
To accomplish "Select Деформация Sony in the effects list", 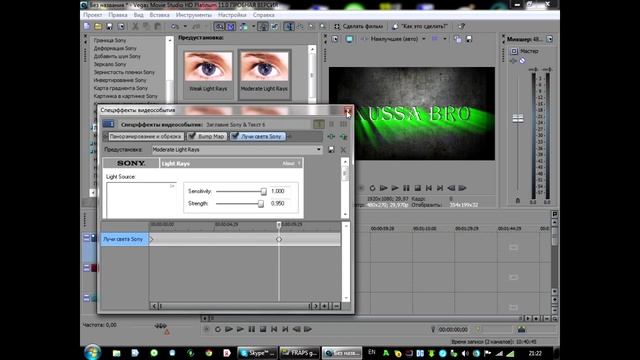I will coord(115,49).
